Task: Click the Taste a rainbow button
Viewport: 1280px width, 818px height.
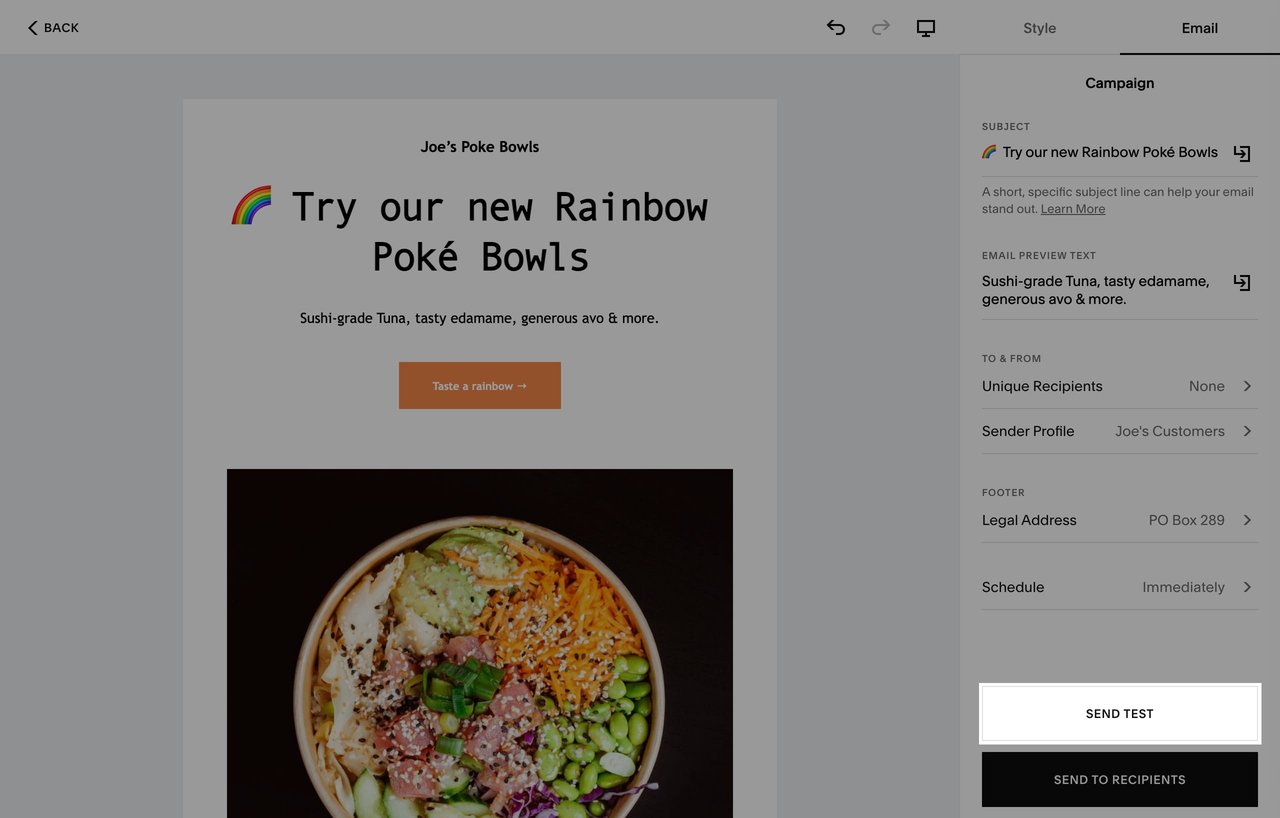Action: click(x=479, y=385)
